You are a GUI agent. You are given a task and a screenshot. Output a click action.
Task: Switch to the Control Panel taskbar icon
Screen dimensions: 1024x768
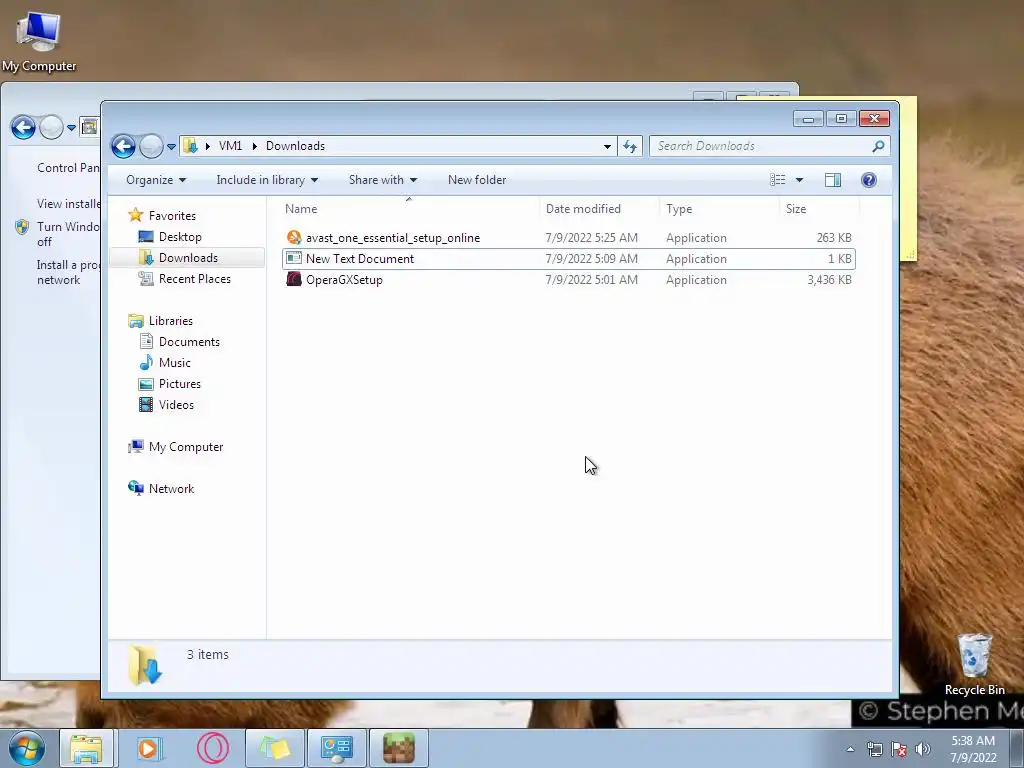coord(337,748)
